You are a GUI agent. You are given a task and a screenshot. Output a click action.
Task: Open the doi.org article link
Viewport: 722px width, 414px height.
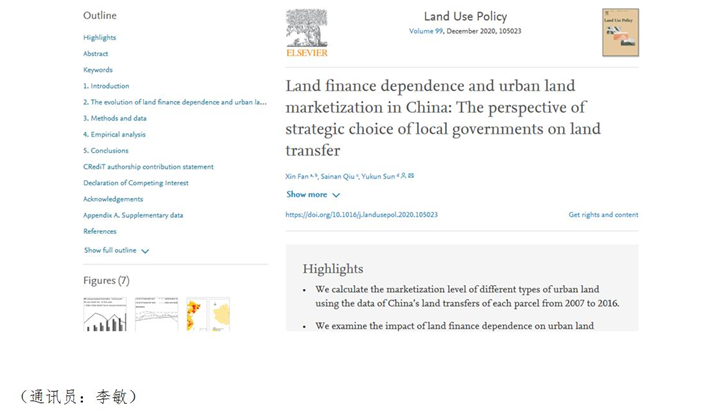pyautogui.click(x=361, y=215)
